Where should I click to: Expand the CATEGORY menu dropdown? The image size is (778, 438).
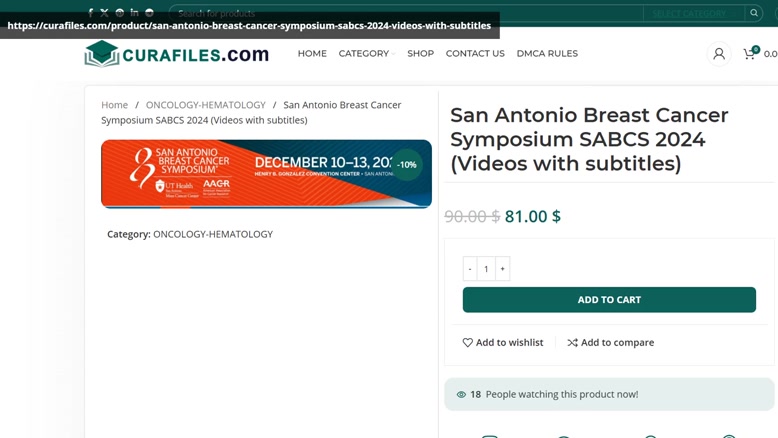tap(367, 54)
